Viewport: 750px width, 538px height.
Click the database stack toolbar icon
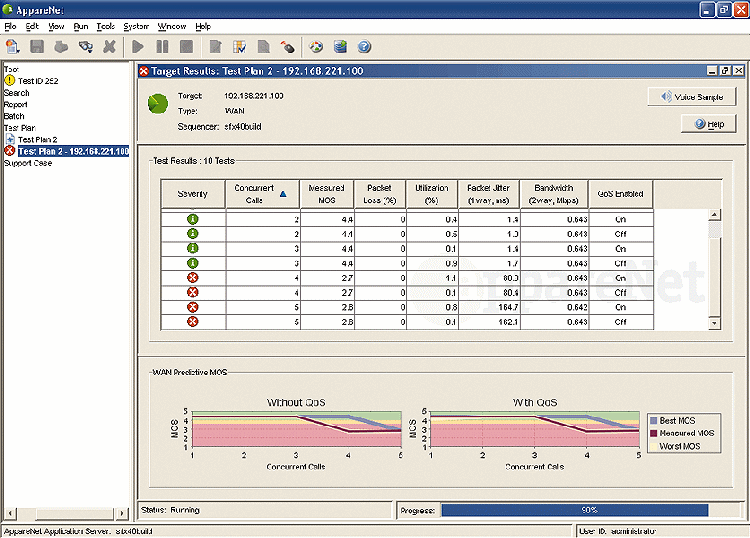coord(340,46)
